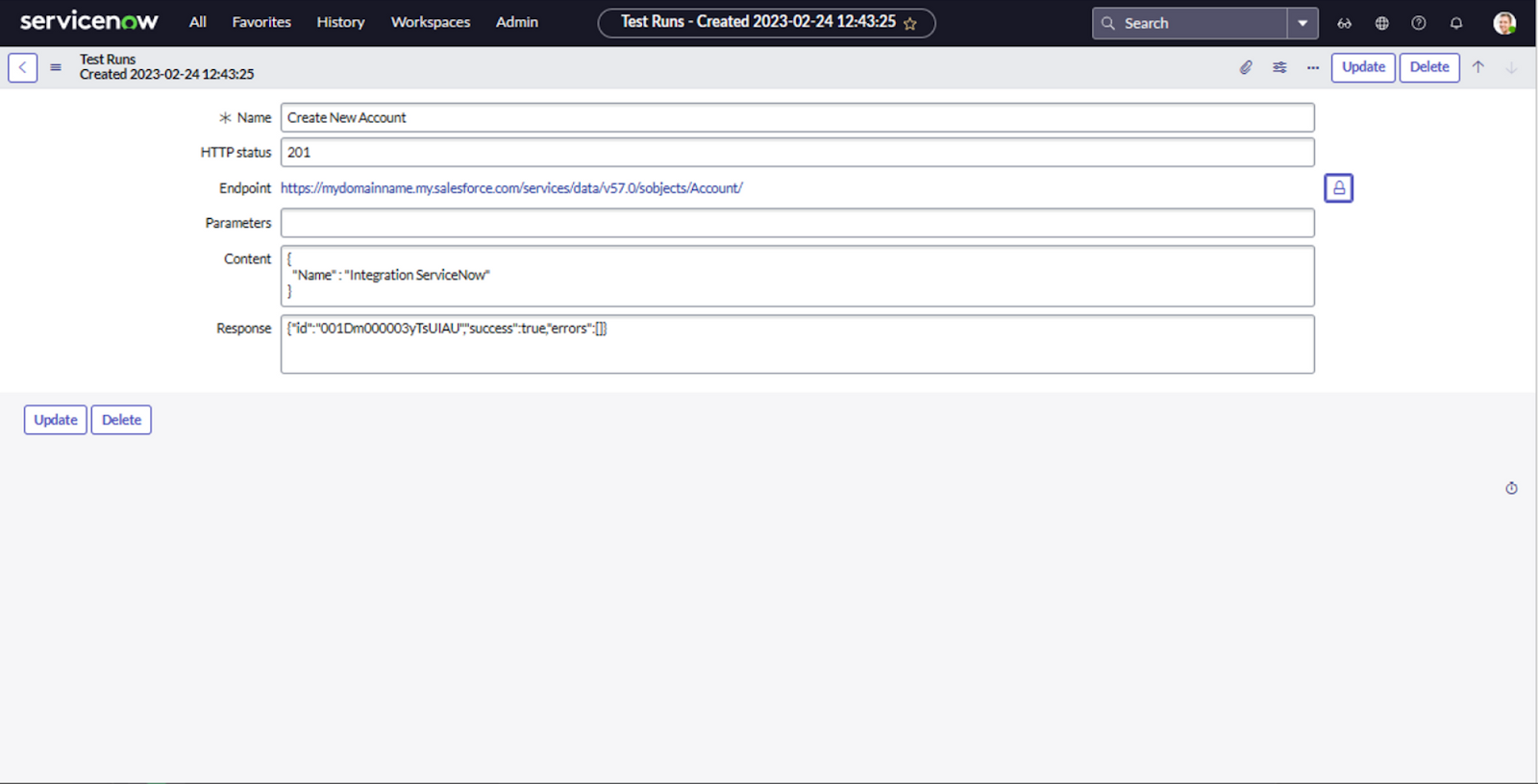Open the Help question mark icon
1538x784 pixels.
1419,23
